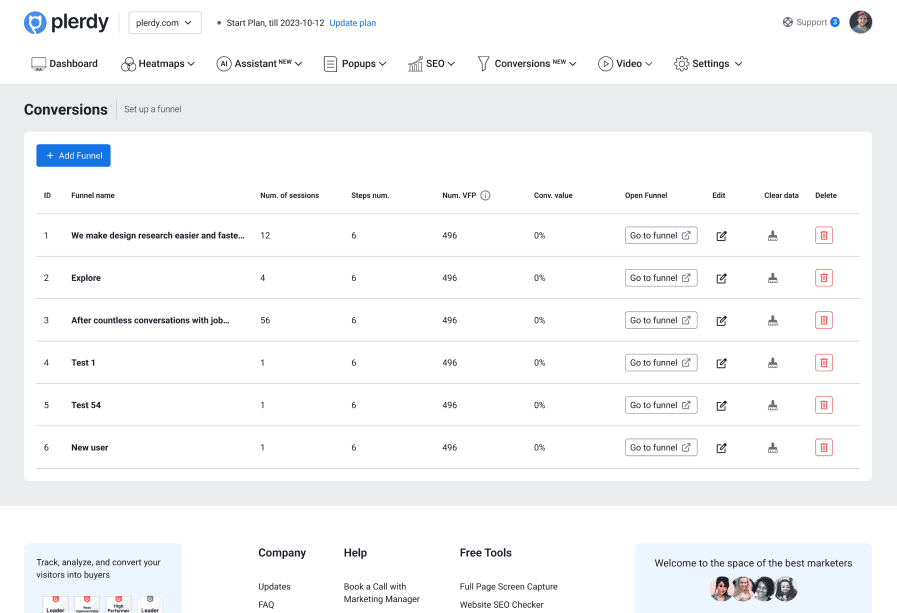The width and height of the screenshot is (897, 613).
Task: Click the info icon next to Num. VFP
Action: (486, 195)
